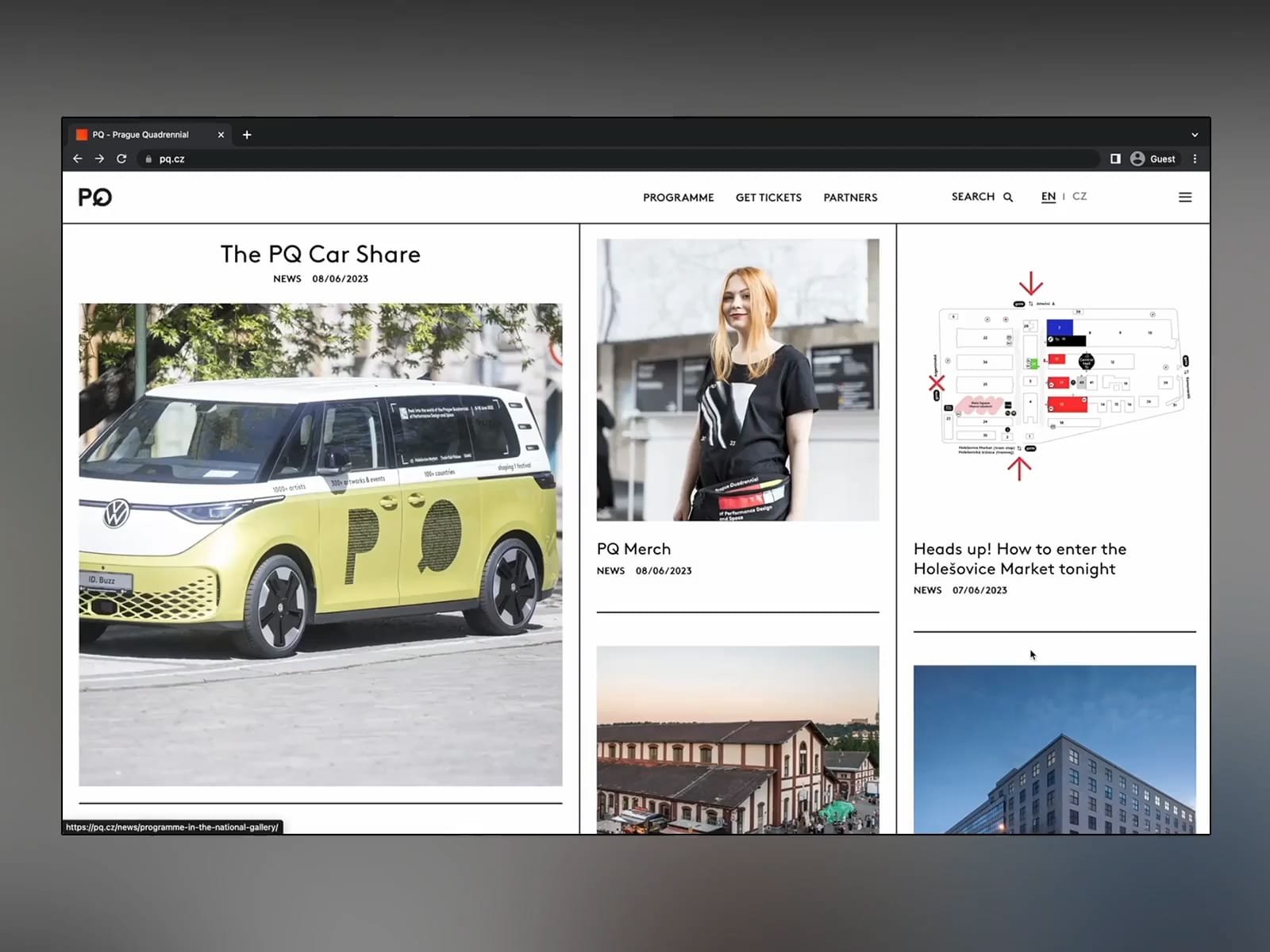Click date 08/06/2023 under PQ Merch
The width and height of the screenshot is (1270, 952).
(664, 571)
